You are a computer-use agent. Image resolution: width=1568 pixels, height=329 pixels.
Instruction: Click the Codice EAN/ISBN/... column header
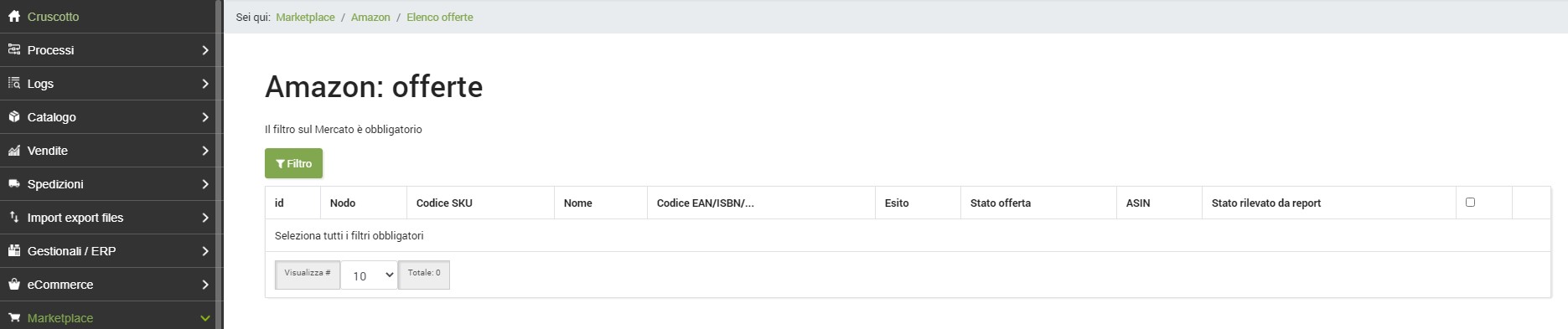tap(761, 203)
